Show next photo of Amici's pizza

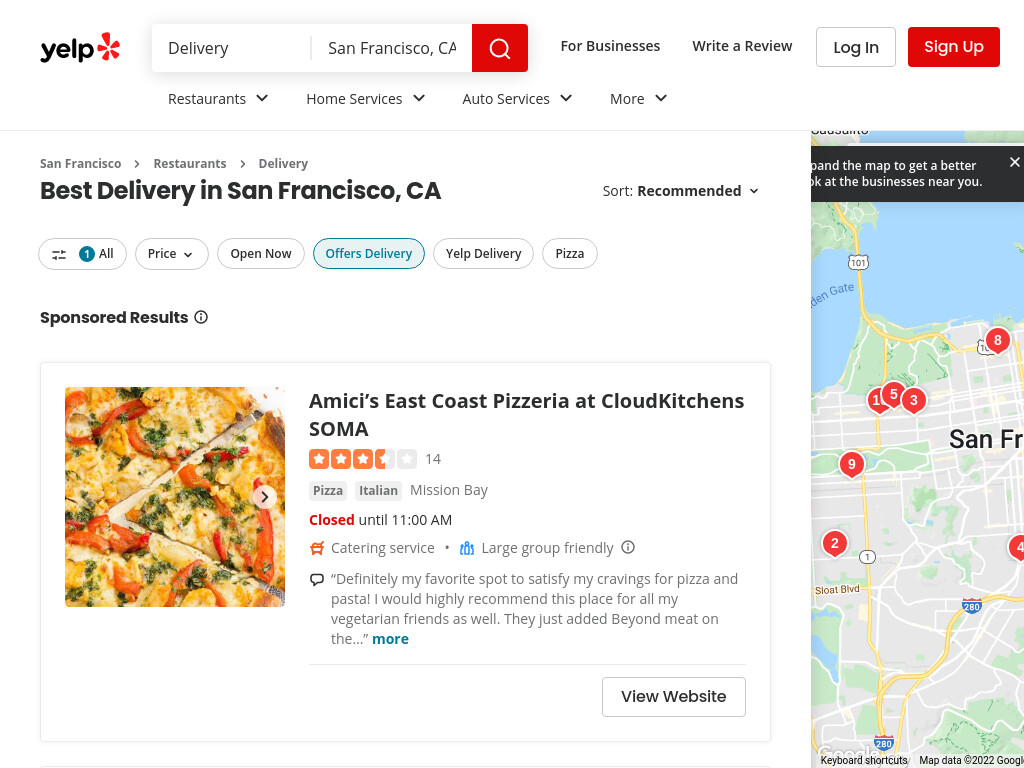click(x=264, y=497)
